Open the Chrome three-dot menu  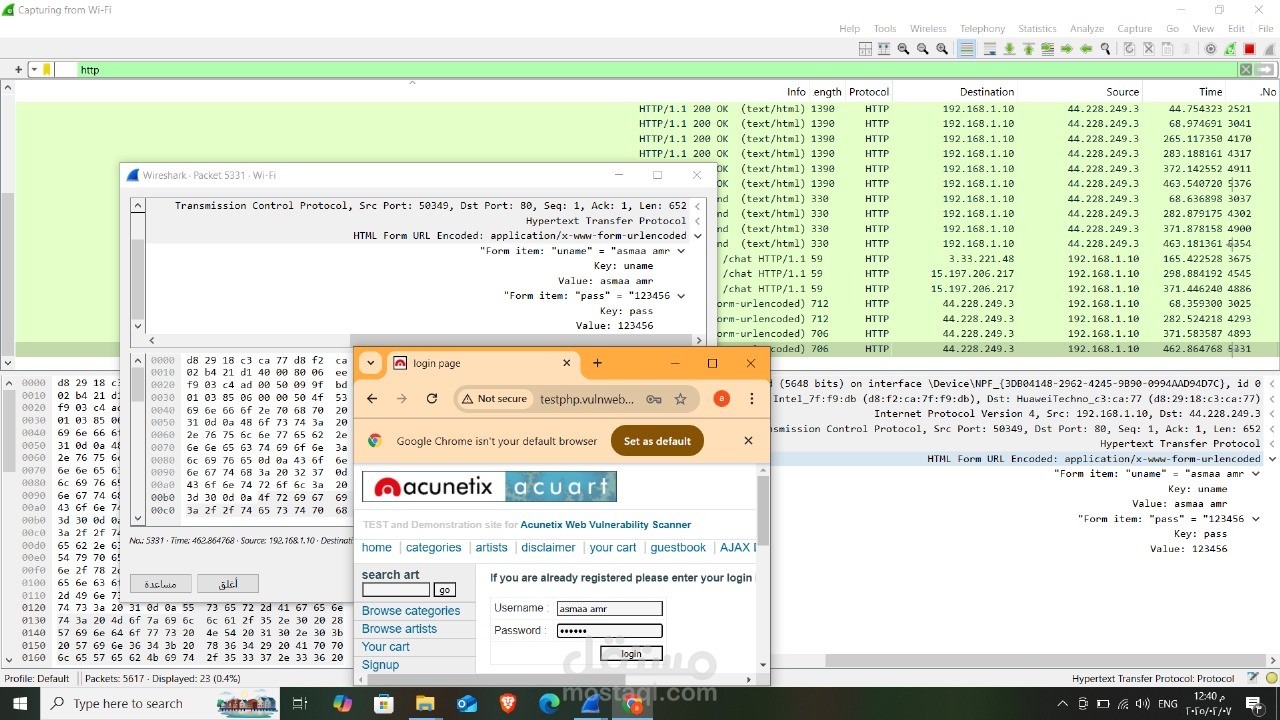click(x=751, y=399)
